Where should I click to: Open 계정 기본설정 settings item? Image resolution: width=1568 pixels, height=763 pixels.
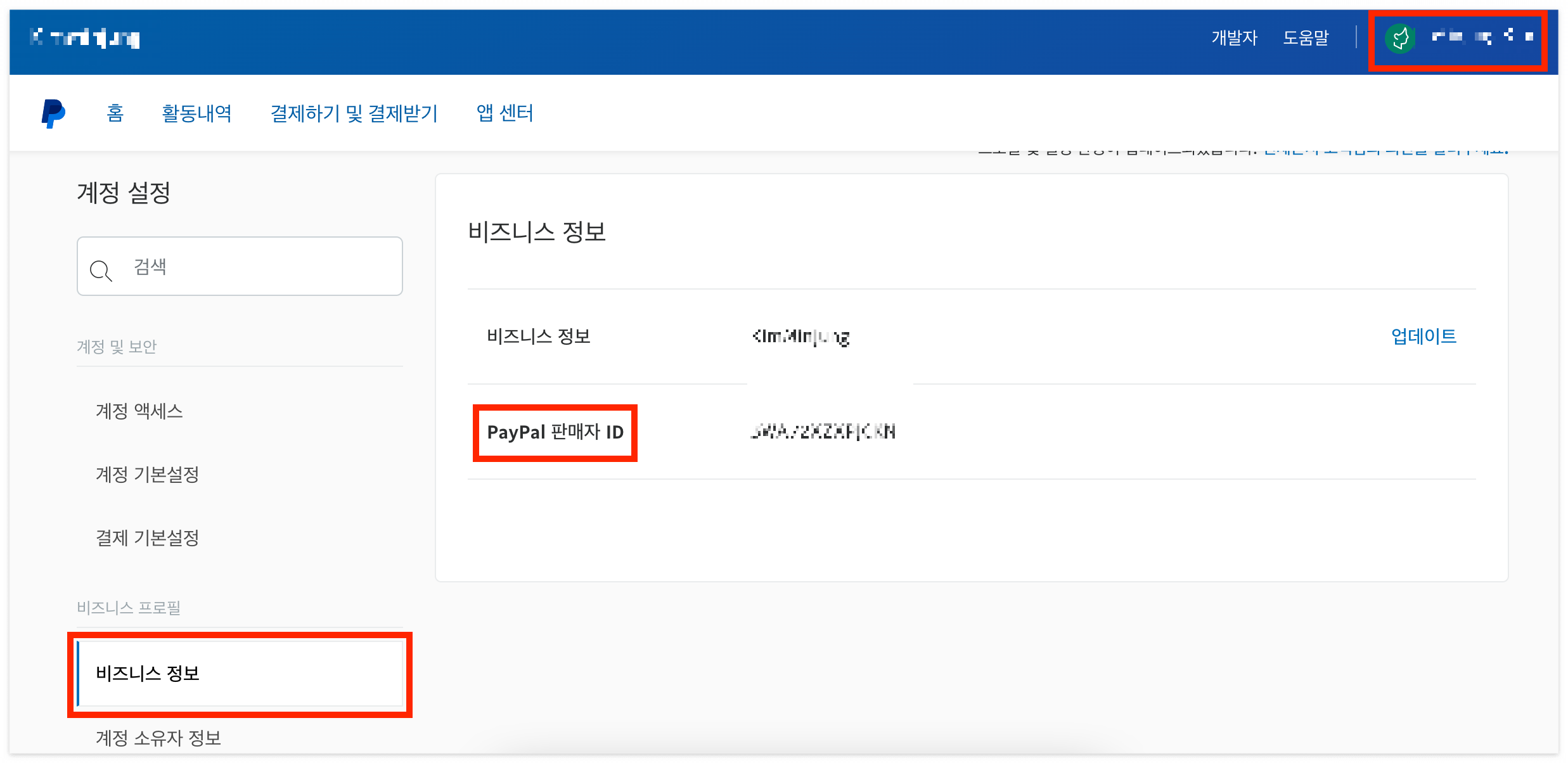point(147,475)
